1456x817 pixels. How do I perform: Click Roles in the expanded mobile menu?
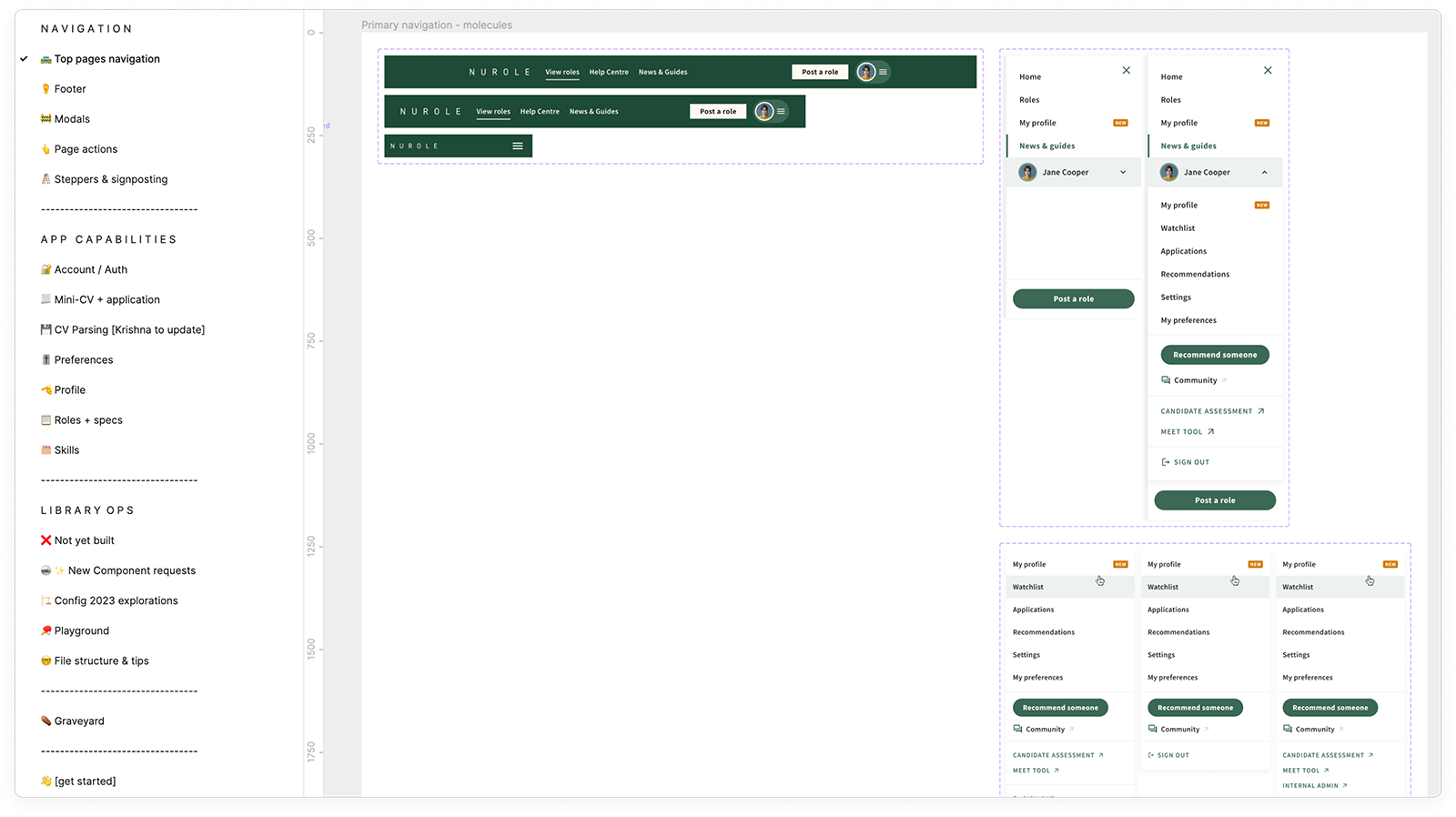pos(1171,100)
